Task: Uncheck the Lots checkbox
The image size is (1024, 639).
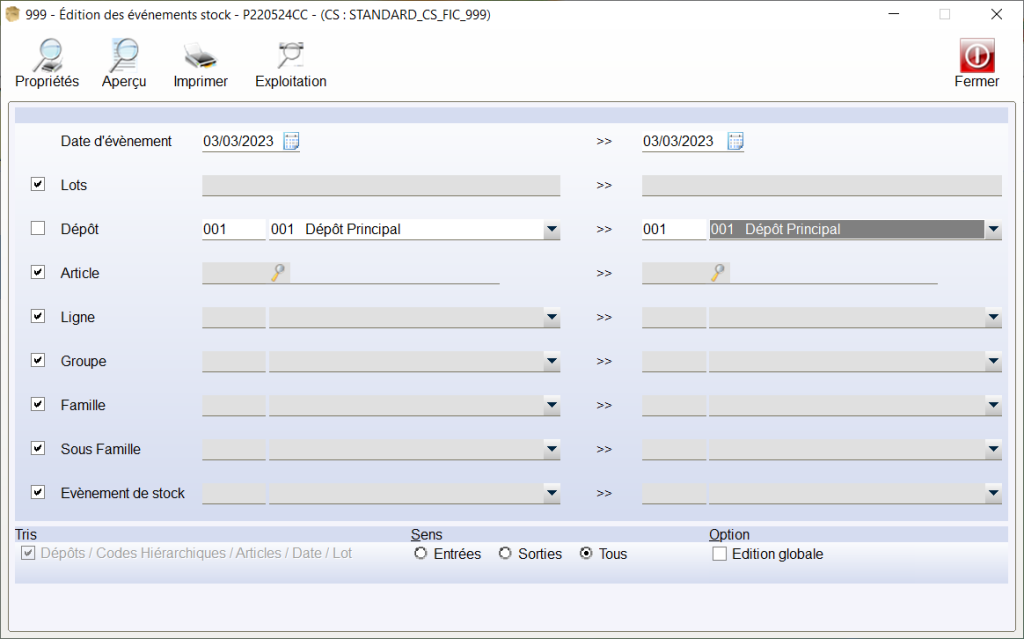Action: (38, 185)
